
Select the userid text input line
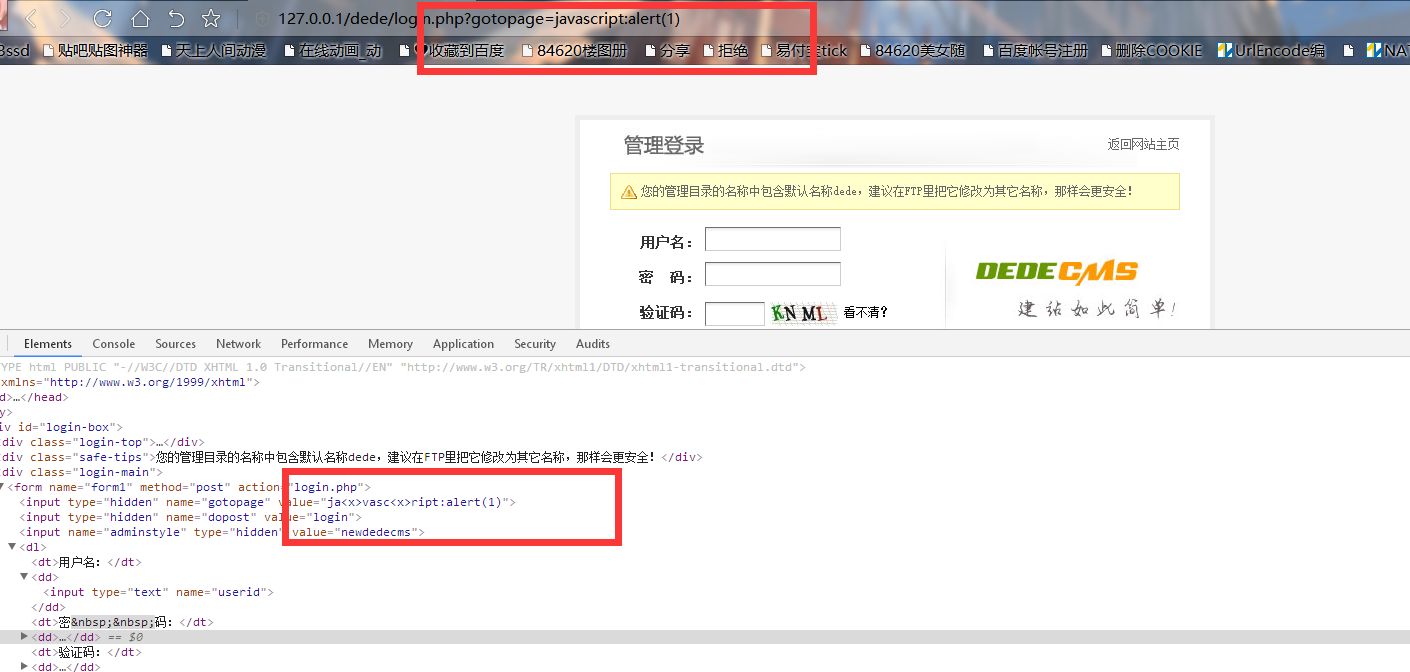click(x=159, y=592)
